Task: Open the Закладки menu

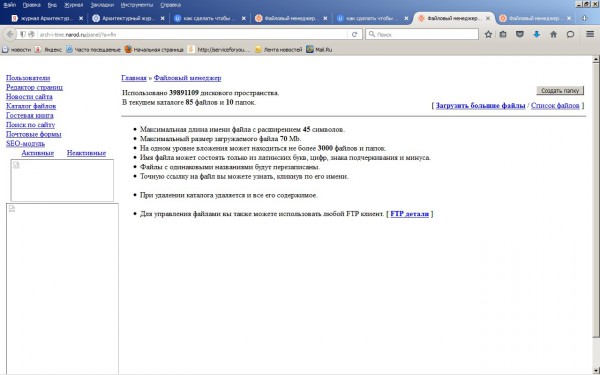Action: tap(102, 5)
